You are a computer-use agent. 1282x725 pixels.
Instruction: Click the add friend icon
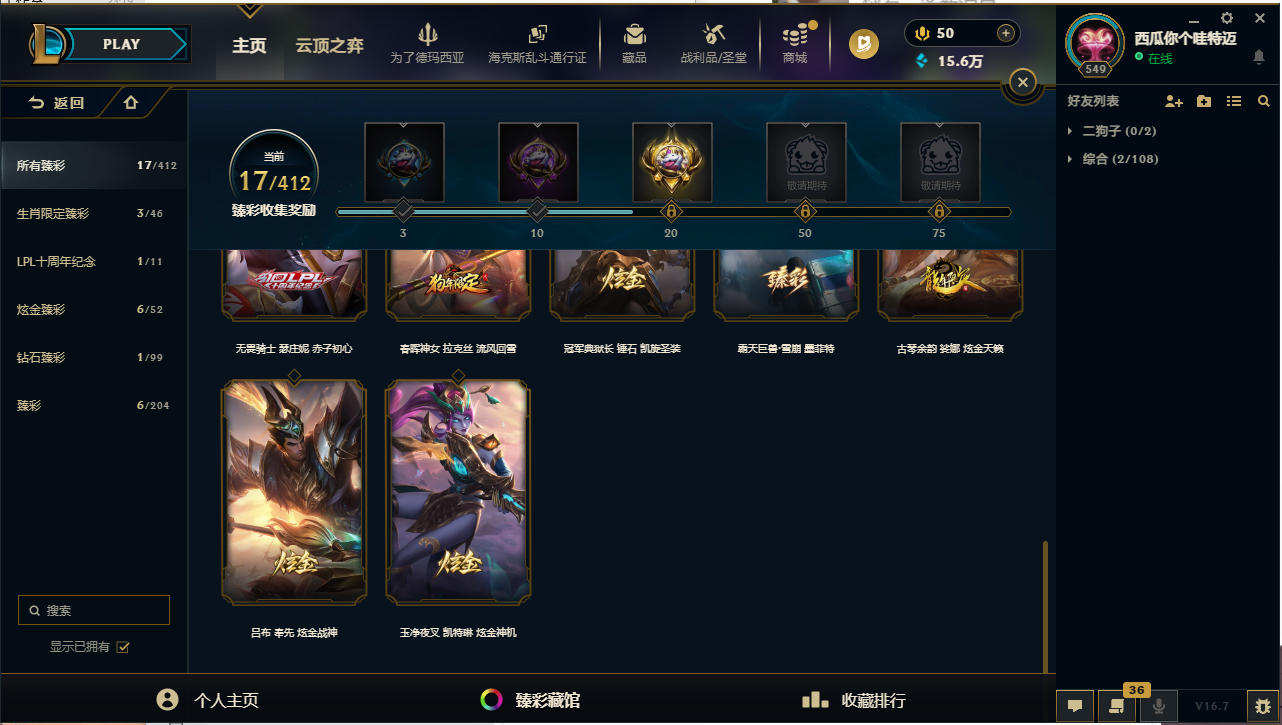pyautogui.click(x=1174, y=101)
